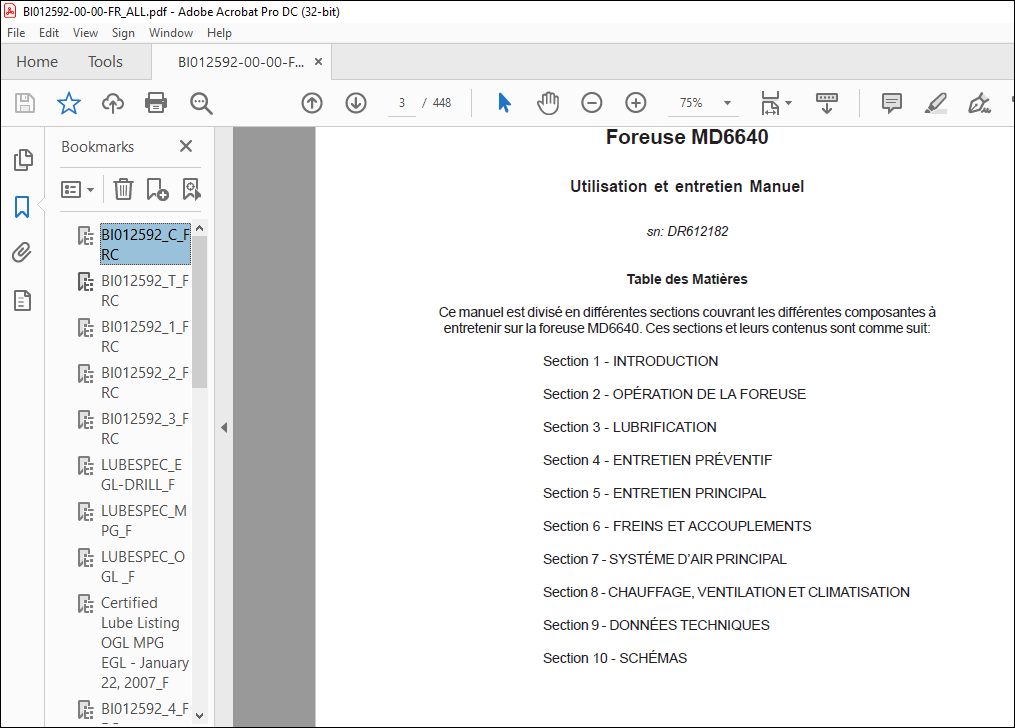
Task: Go to previous page arrow
Action: pos(312,103)
